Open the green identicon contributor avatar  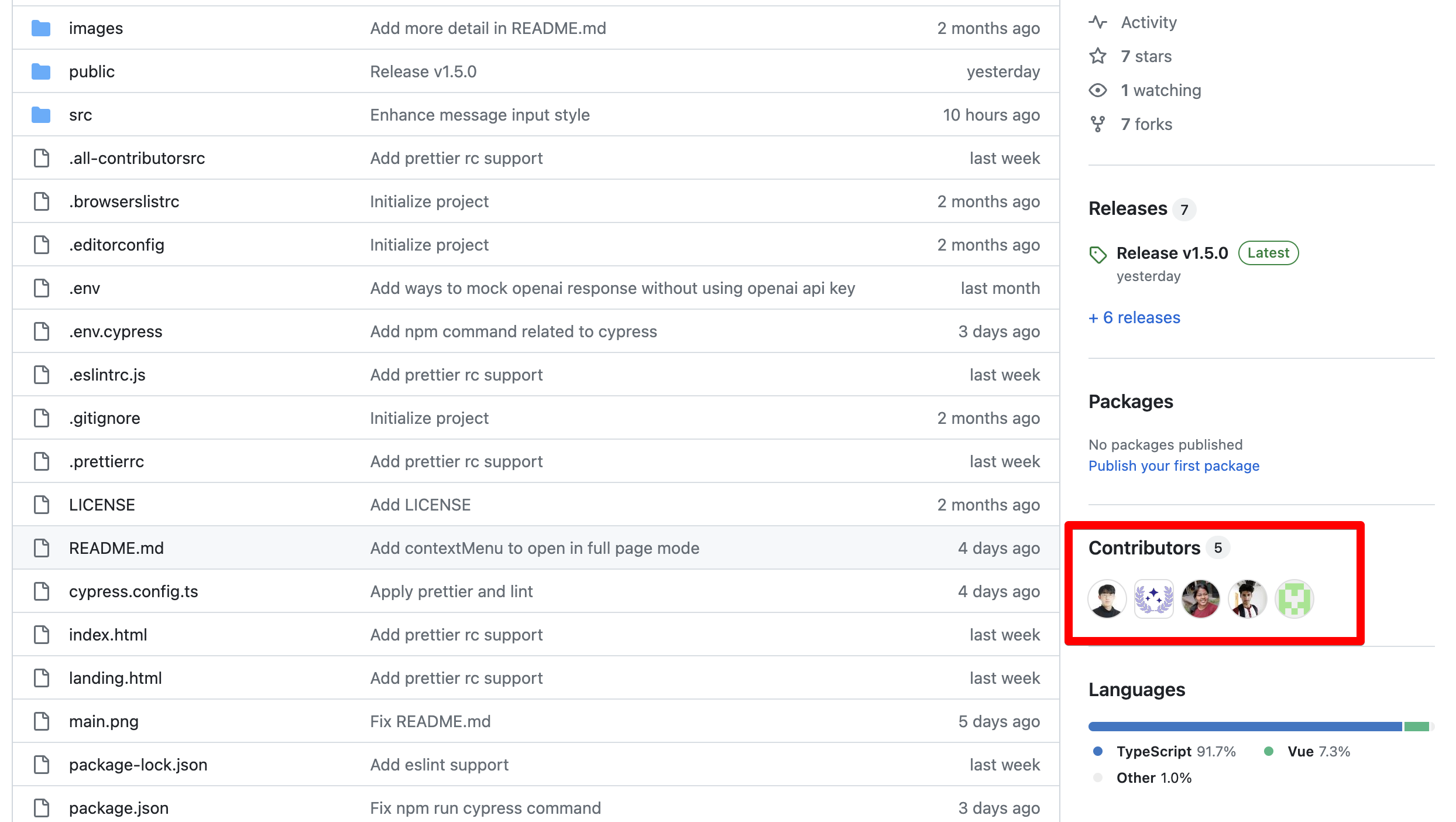tap(1294, 599)
